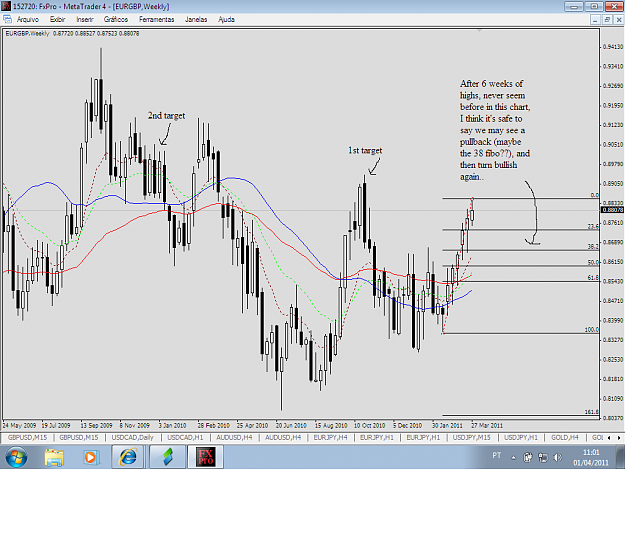
Task: Open Windows Explorer from taskbar
Action: click(x=54, y=457)
